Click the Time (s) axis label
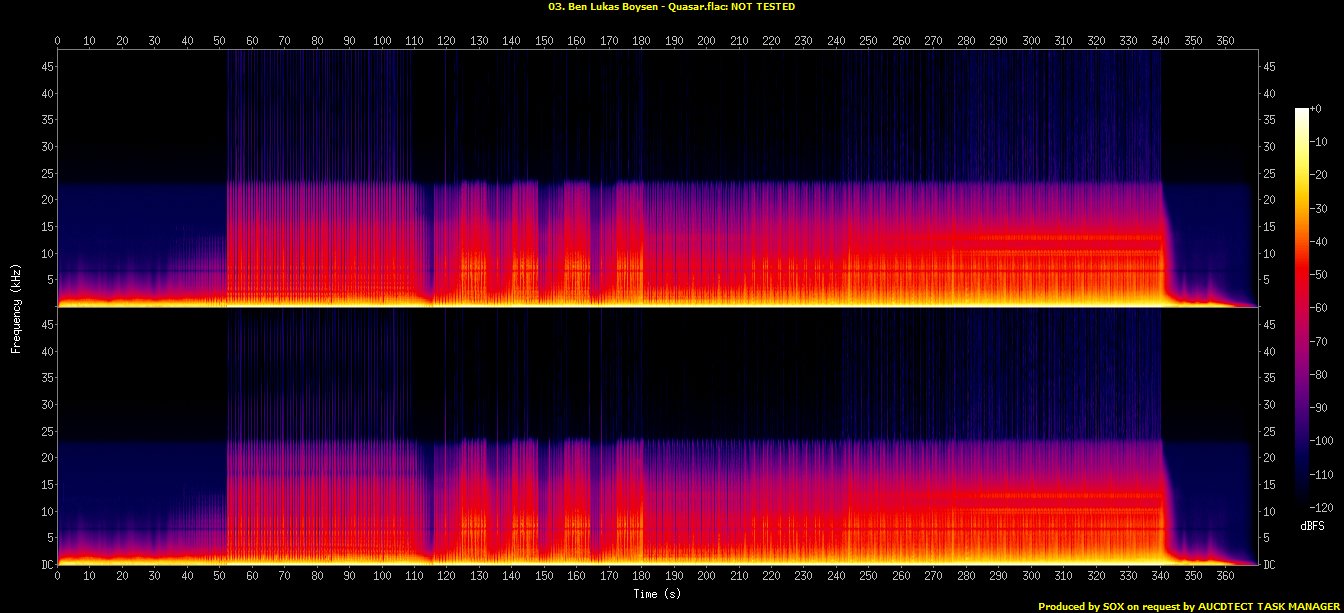 coord(656,594)
